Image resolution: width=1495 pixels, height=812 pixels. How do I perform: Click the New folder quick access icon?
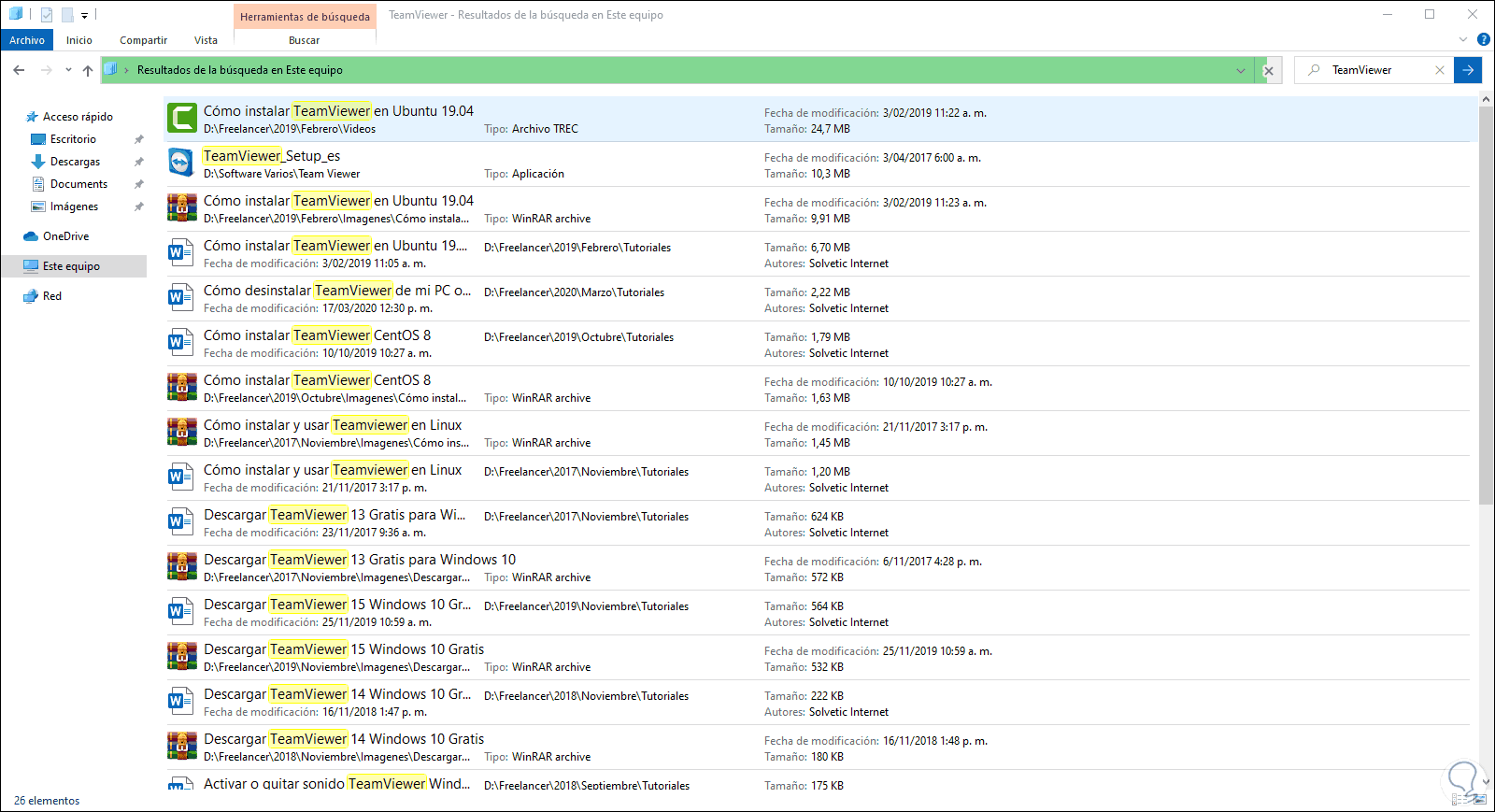[x=67, y=15]
